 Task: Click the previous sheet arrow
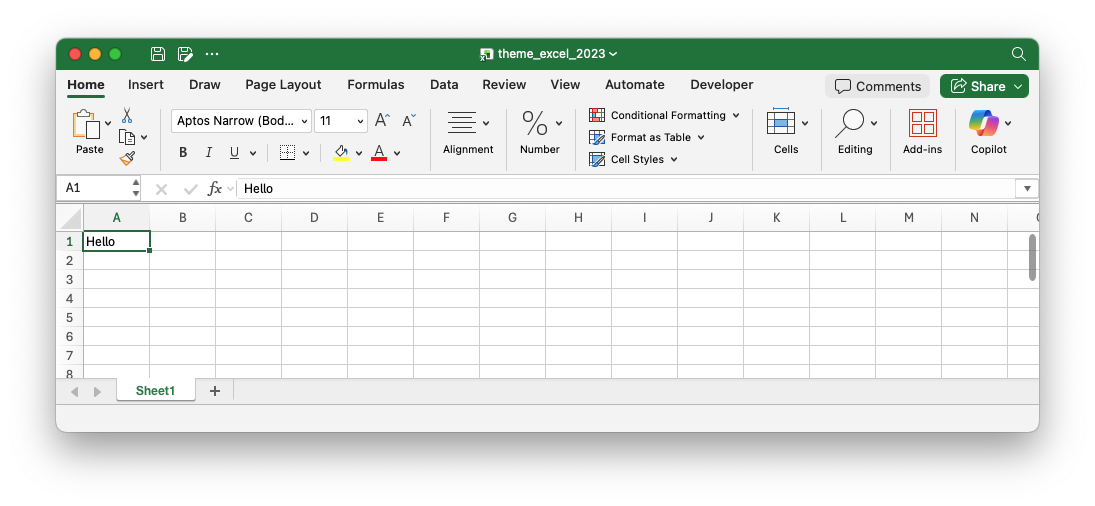tap(75, 392)
